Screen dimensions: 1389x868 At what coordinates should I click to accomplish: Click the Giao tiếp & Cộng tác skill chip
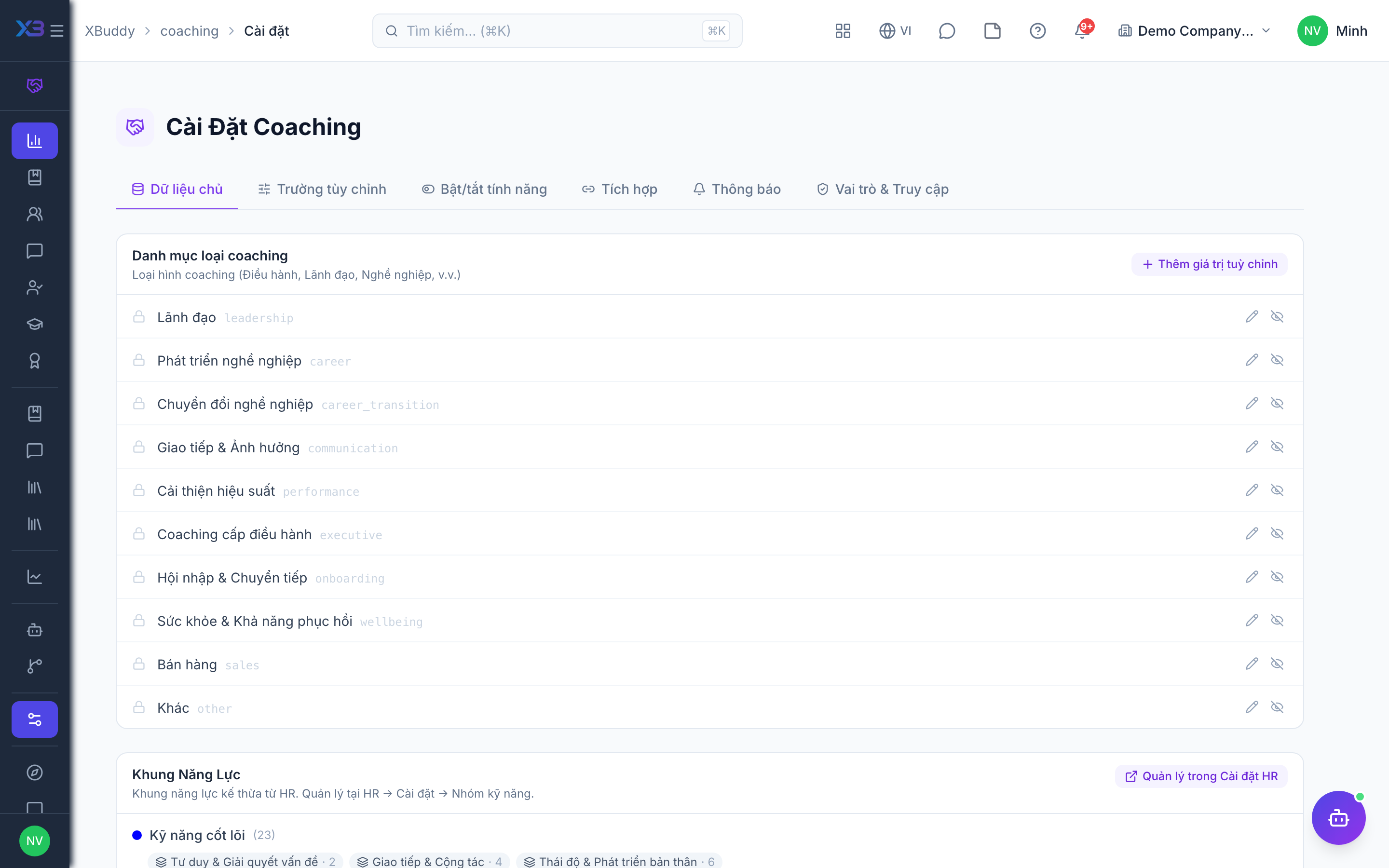429,861
